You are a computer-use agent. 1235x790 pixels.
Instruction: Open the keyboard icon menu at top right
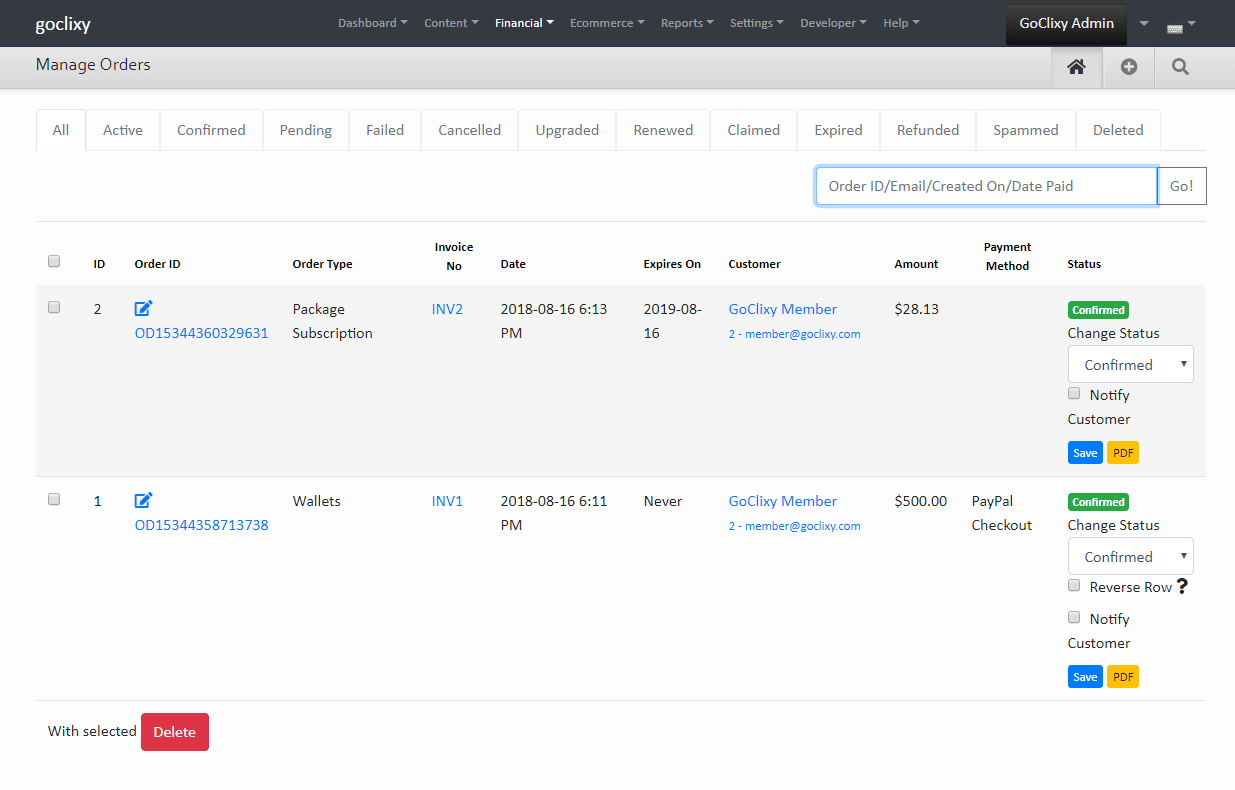1181,25
